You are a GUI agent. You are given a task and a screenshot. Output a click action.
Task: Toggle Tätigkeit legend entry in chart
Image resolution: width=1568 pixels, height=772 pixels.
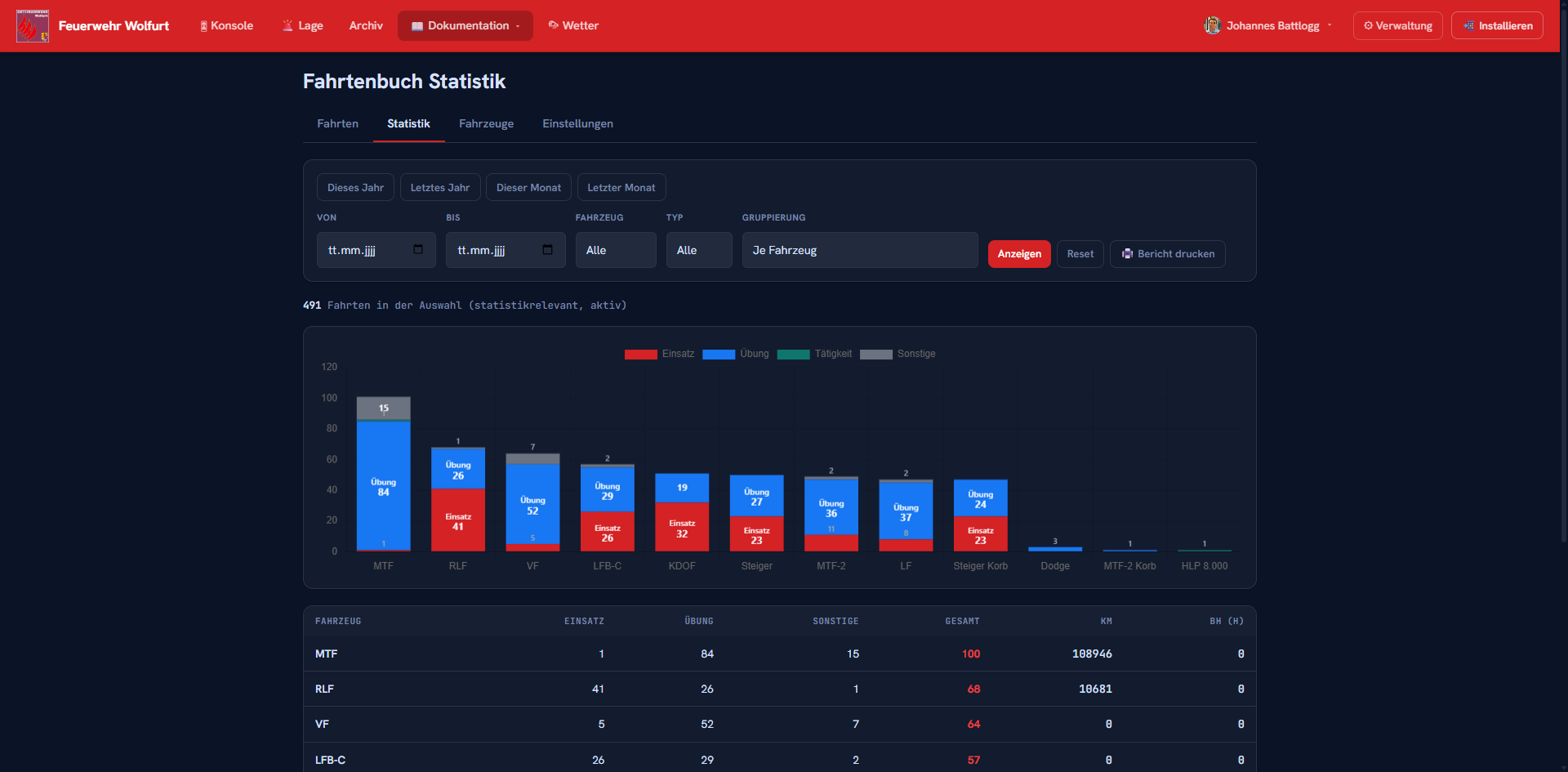814,354
